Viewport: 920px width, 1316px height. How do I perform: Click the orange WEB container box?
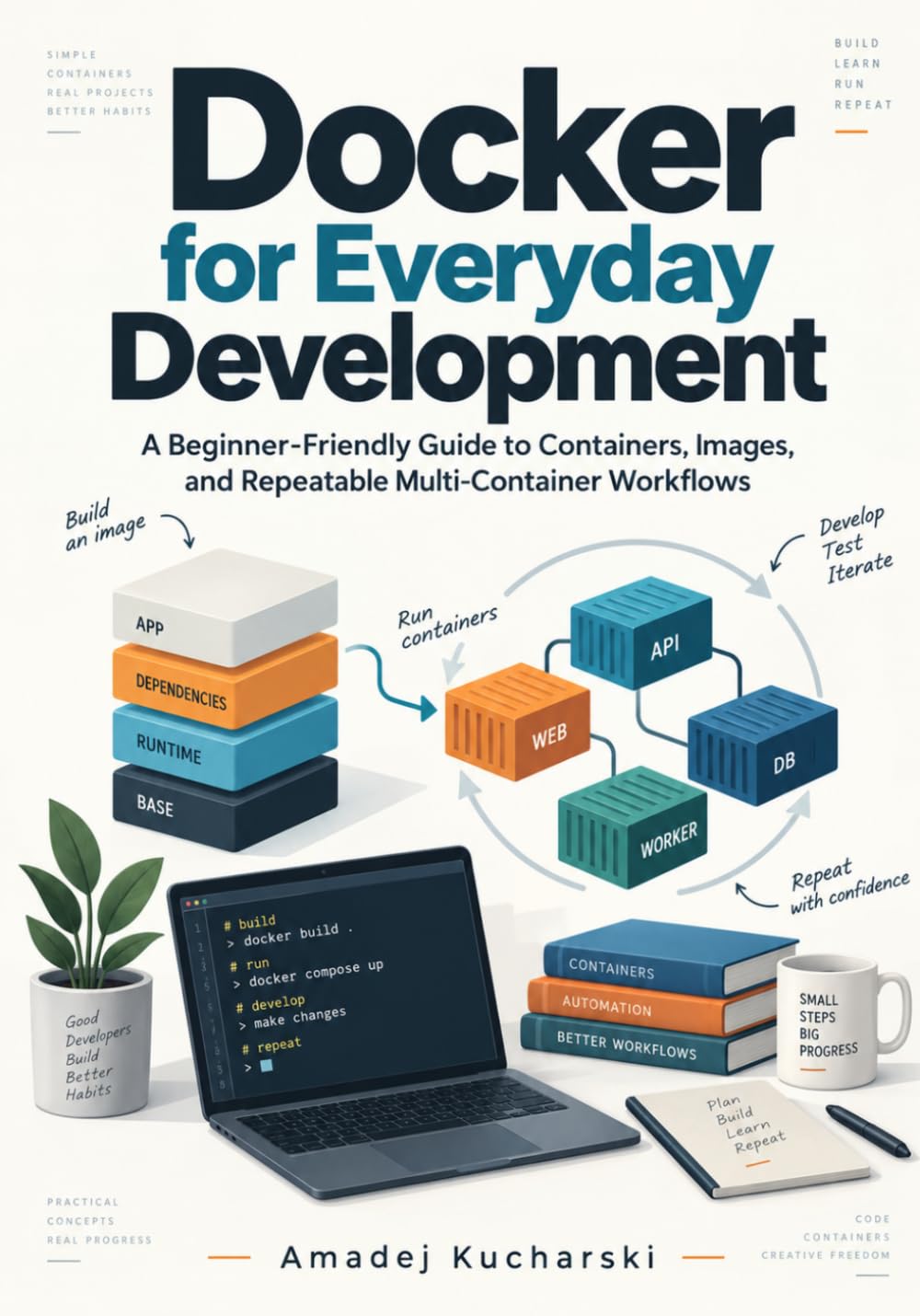(x=517, y=723)
